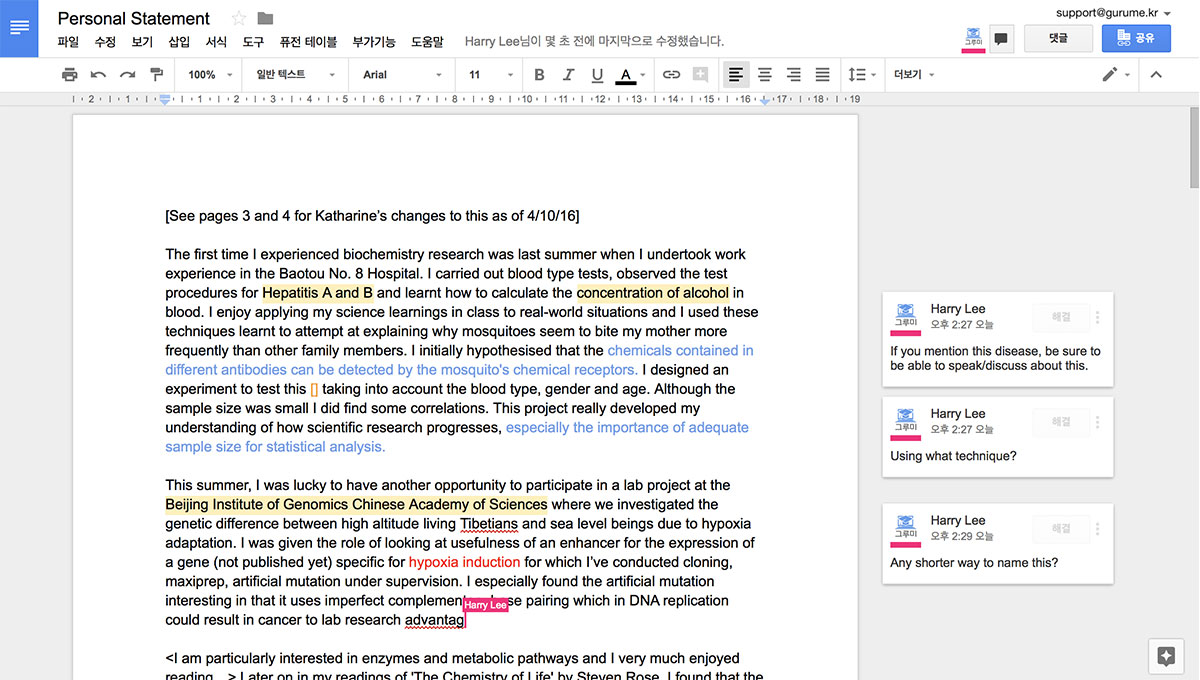Resolve the disease mention comment
The image size is (1200, 680).
click(x=1061, y=317)
